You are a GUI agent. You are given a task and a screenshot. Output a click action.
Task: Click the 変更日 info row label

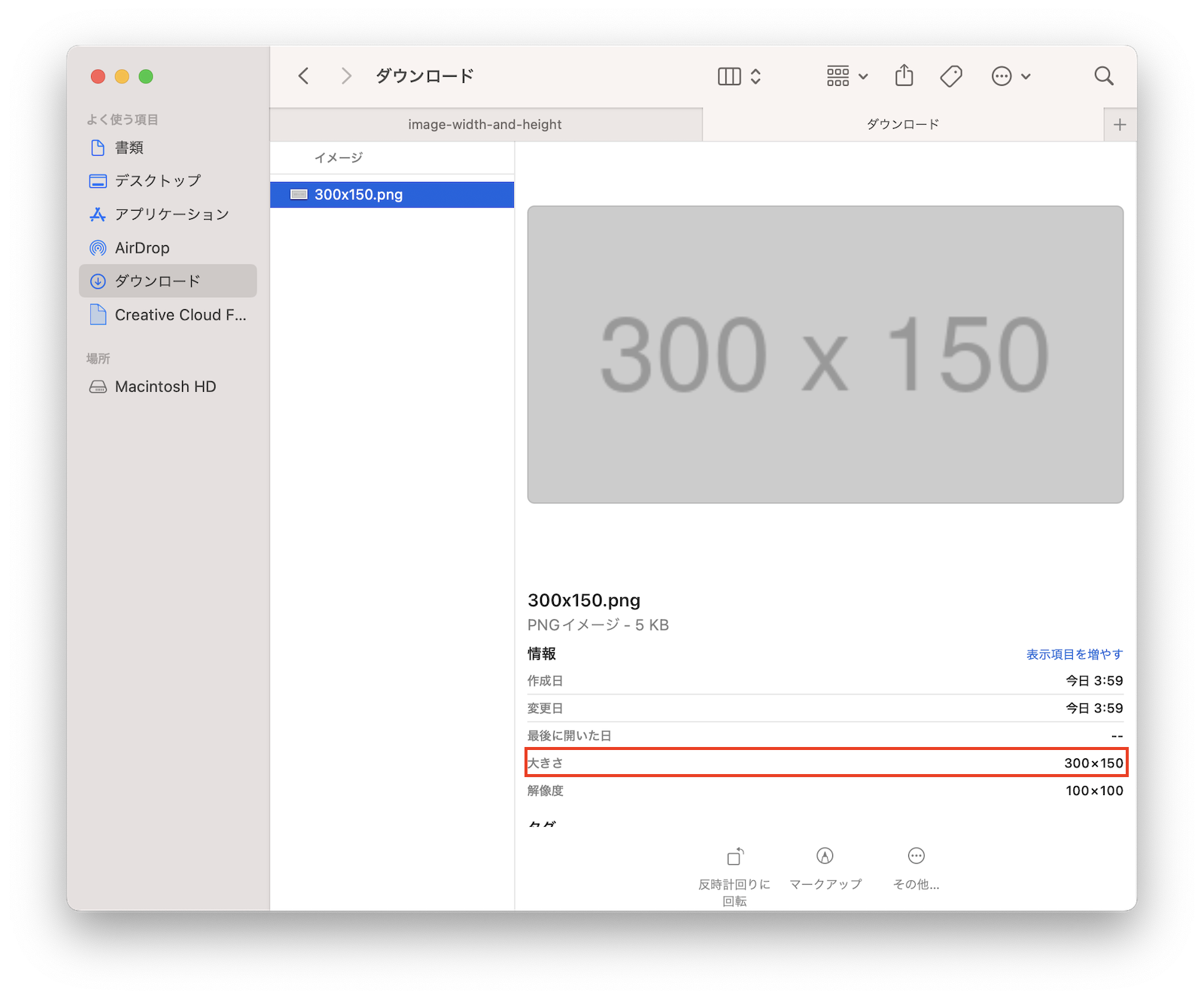tap(546, 709)
